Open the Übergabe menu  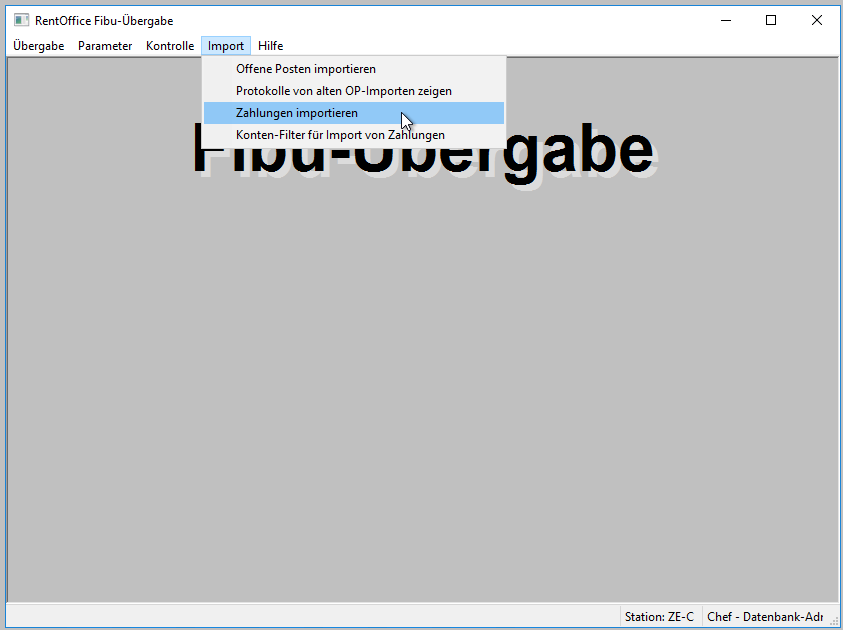point(39,46)
